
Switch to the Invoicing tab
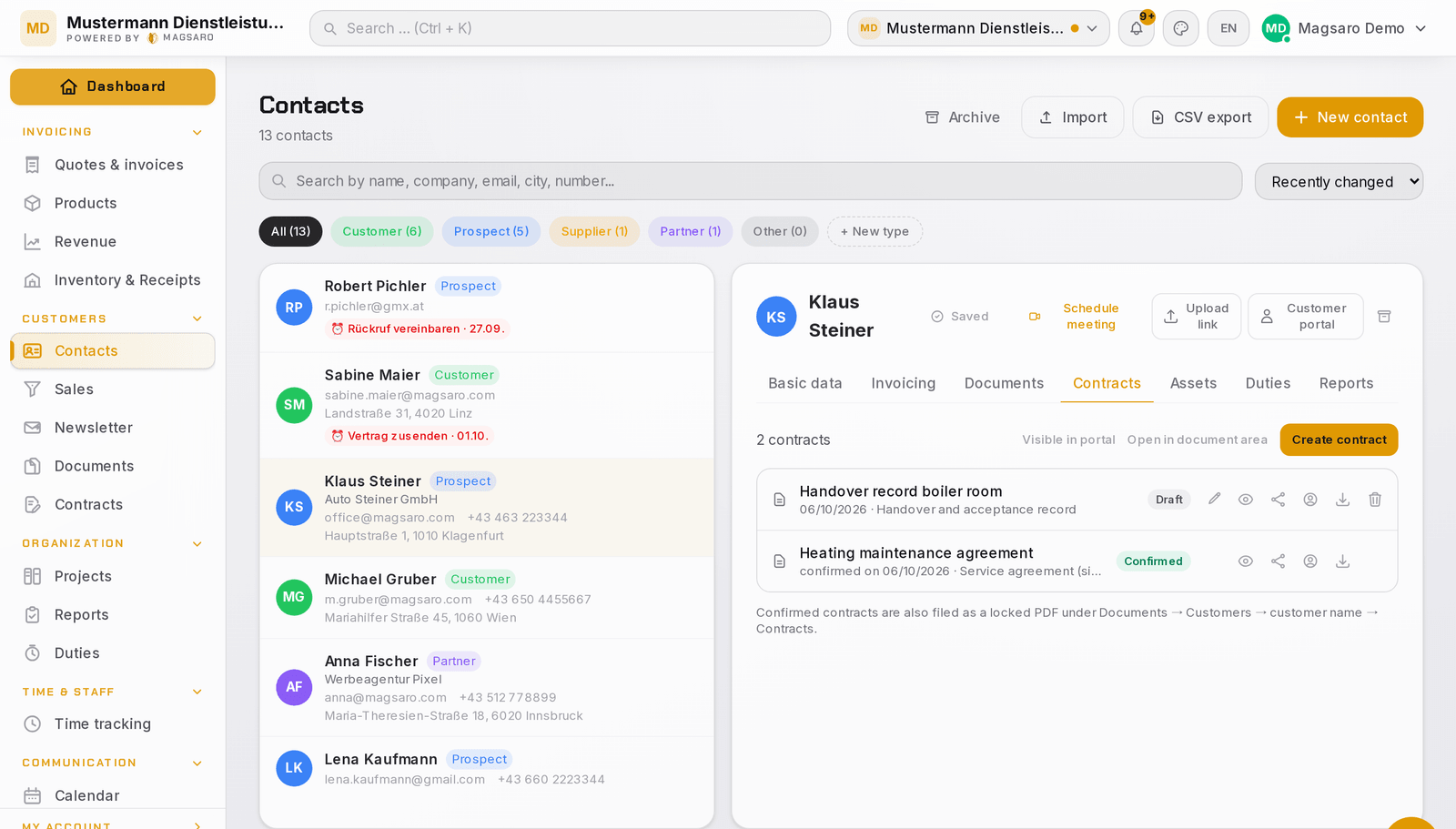click(903, 383)
